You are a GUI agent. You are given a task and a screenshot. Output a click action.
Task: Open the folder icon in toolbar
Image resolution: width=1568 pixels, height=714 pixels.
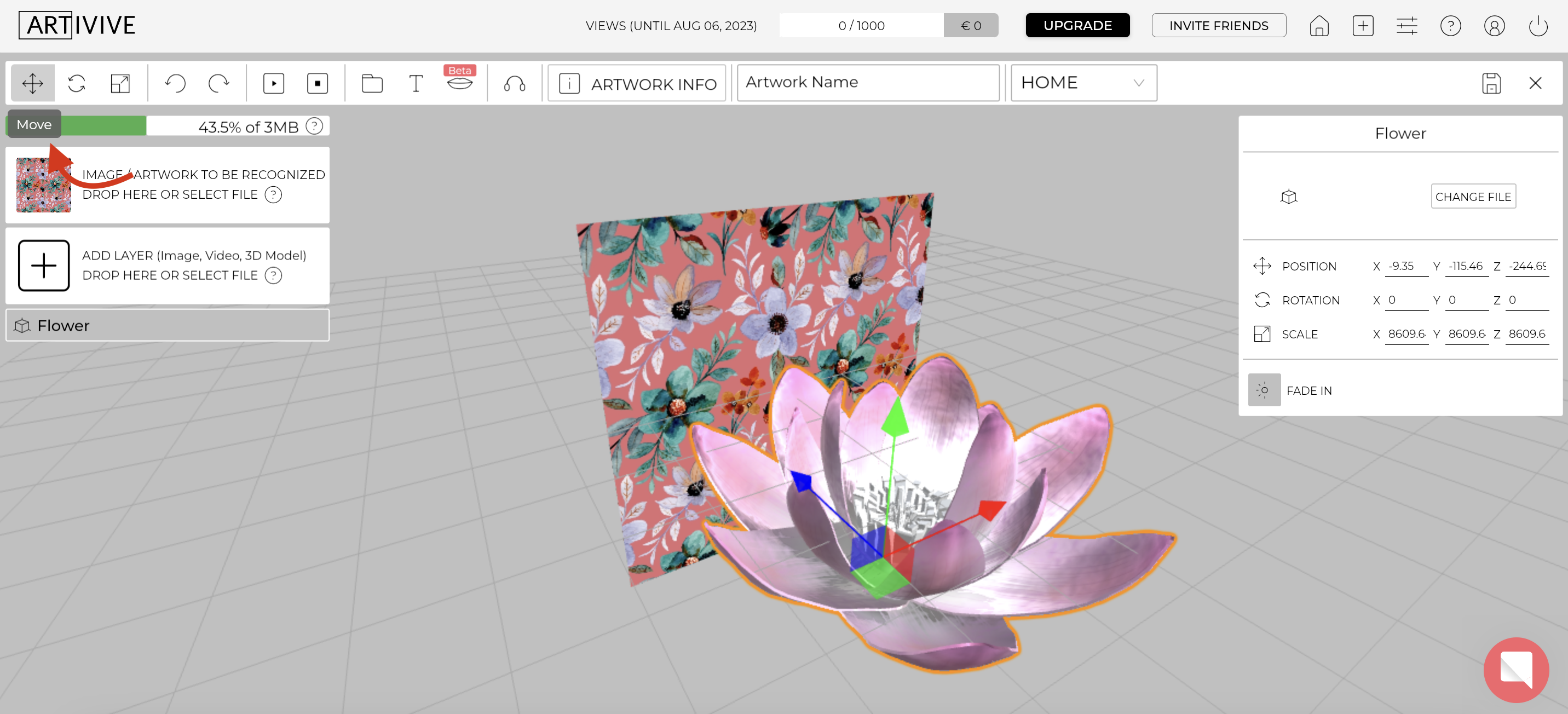372,83
